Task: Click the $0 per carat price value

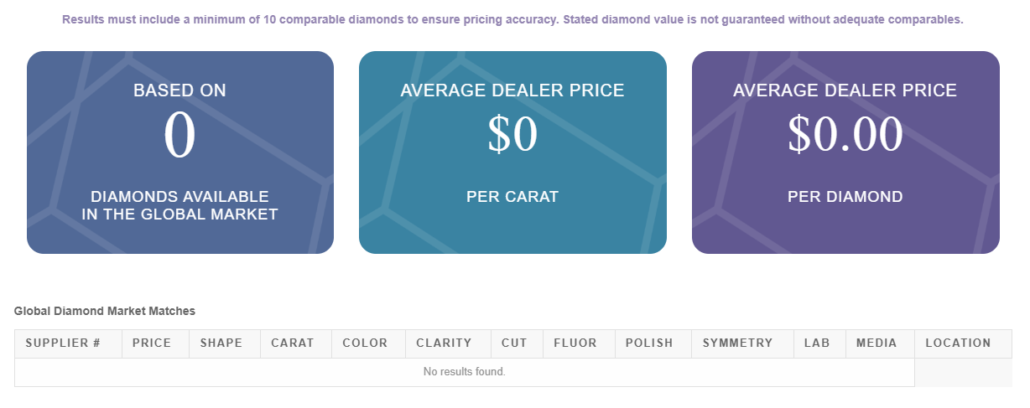Action: coord(512,136)
